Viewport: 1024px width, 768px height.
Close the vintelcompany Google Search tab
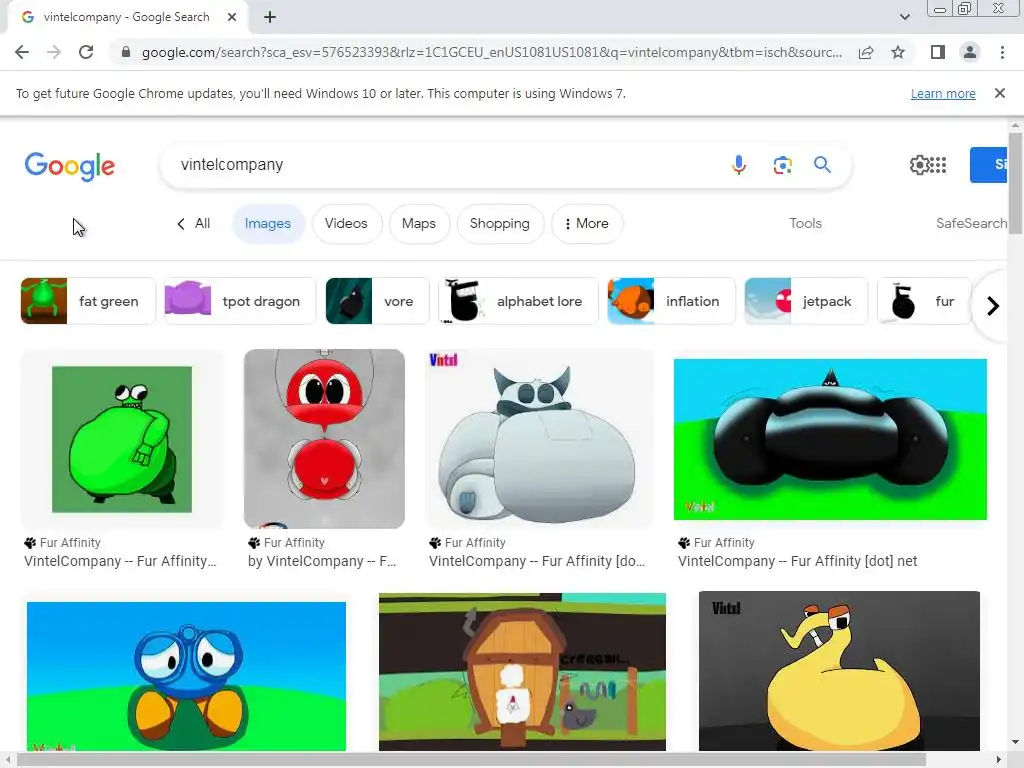click(232, 17)
